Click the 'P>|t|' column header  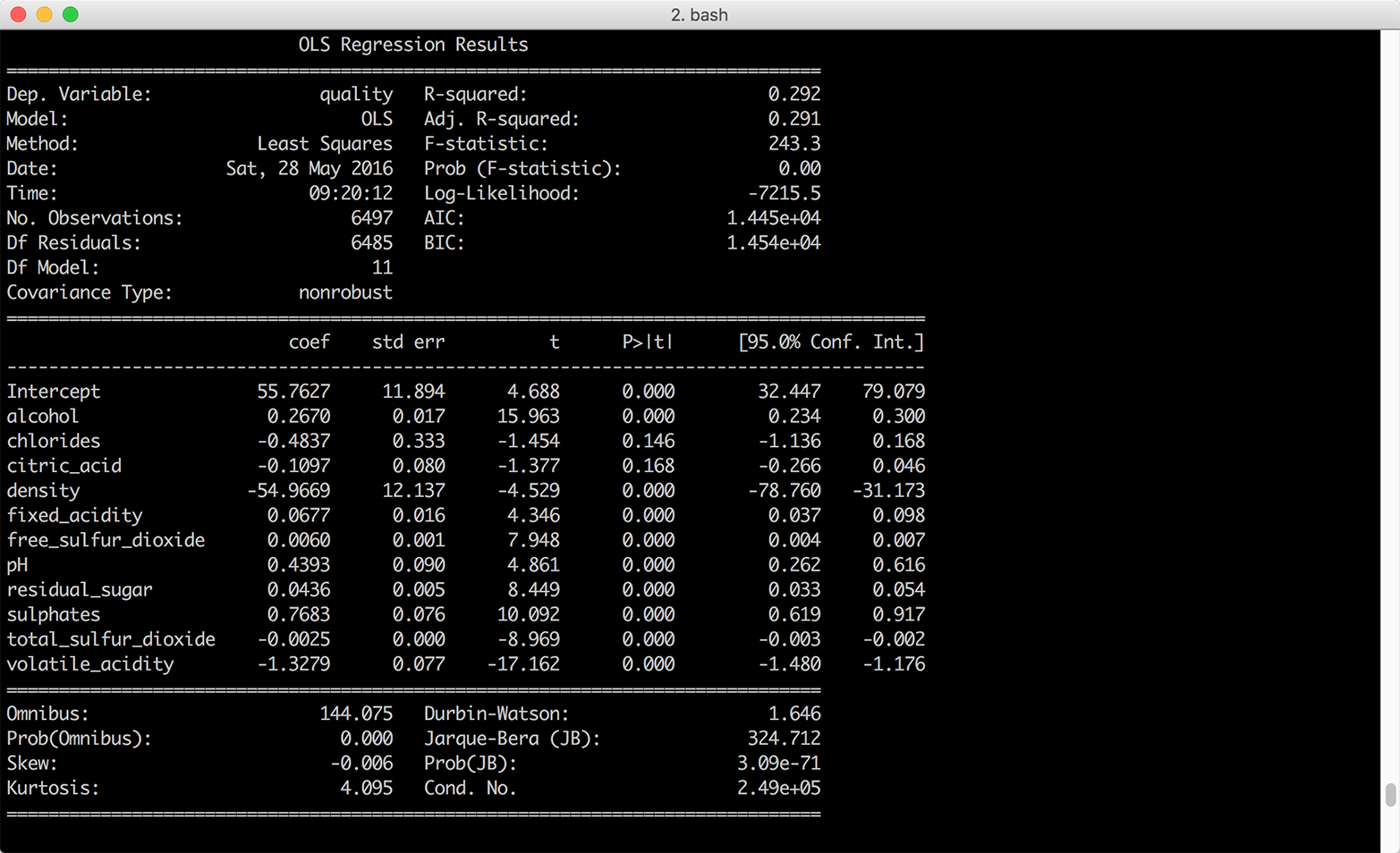[x=648, y=342]
